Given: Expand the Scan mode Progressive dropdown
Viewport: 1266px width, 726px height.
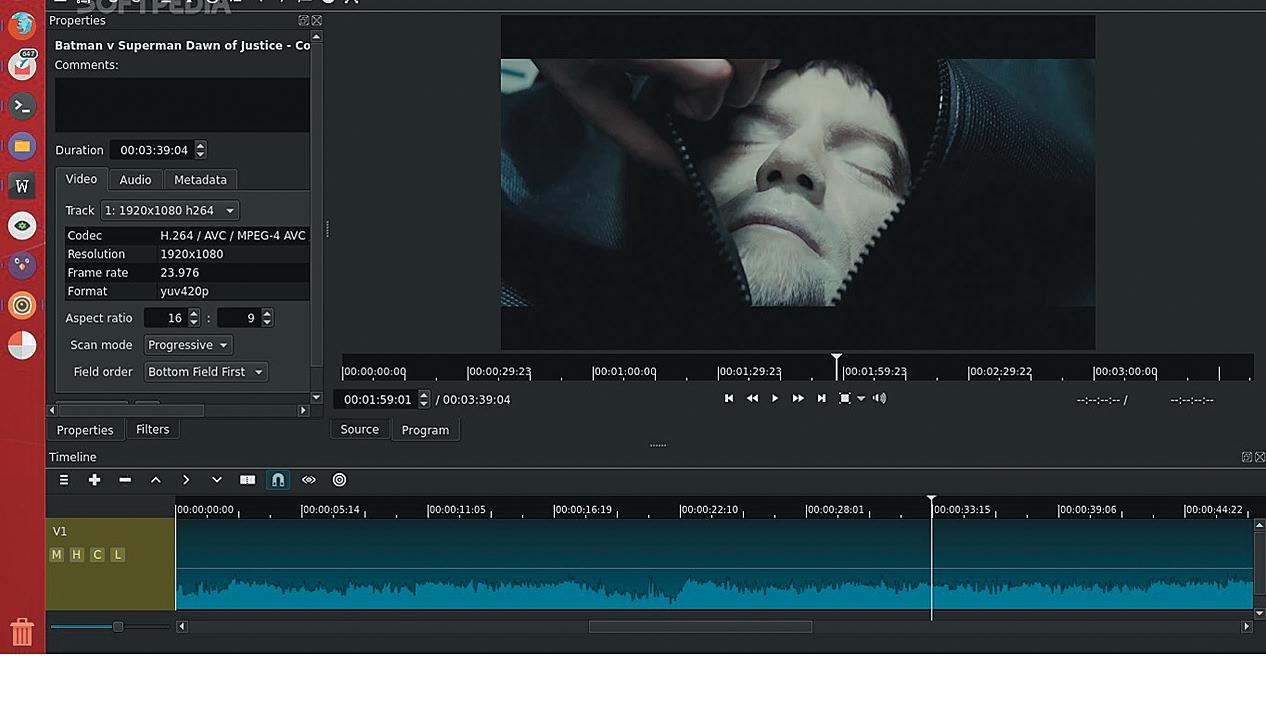Looking at the screenshot, I should click(x=187, y=345).
